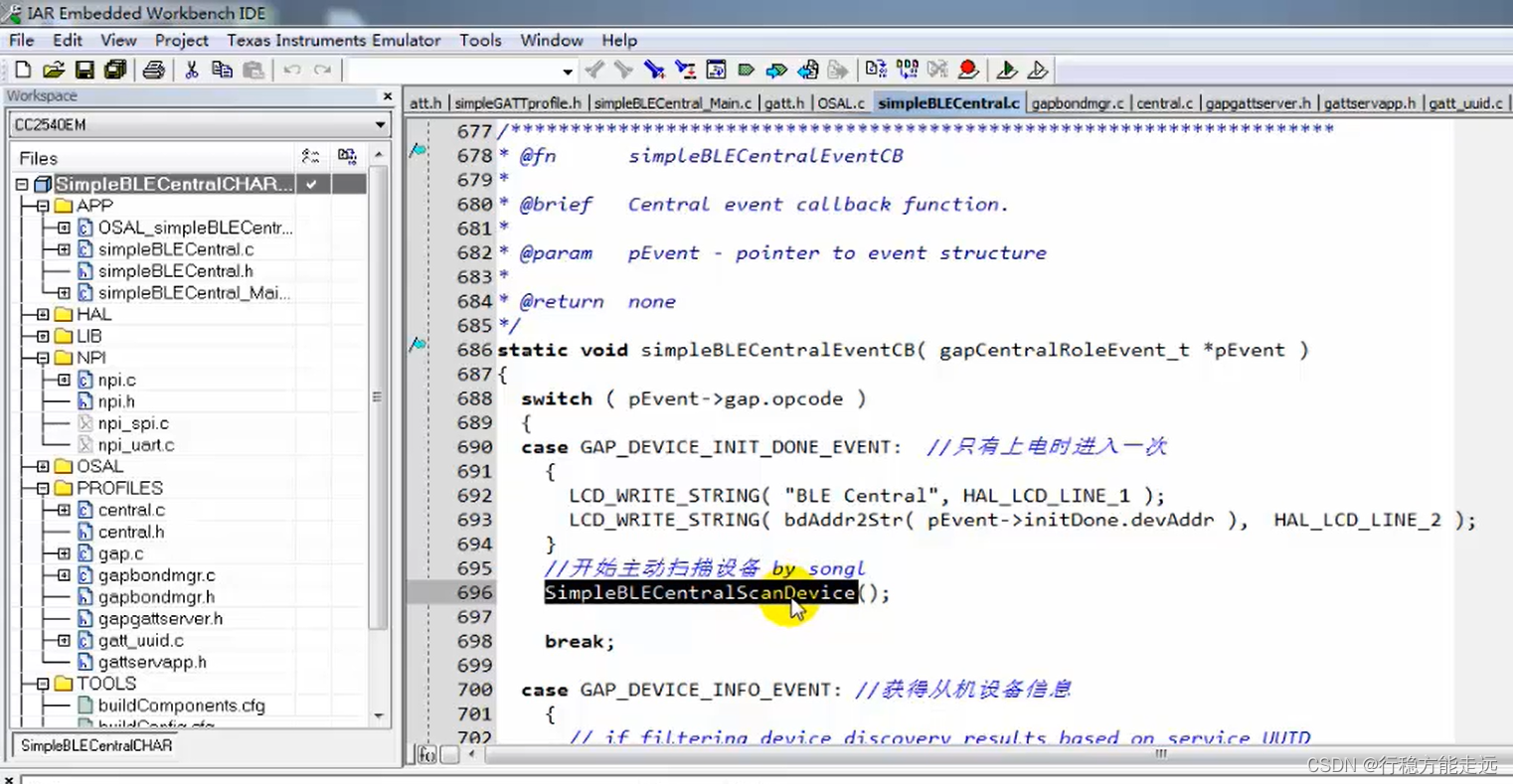1513x784 pixels.
Task: Copy selection using the toolbar Copy icon
Action: [222, 70]
